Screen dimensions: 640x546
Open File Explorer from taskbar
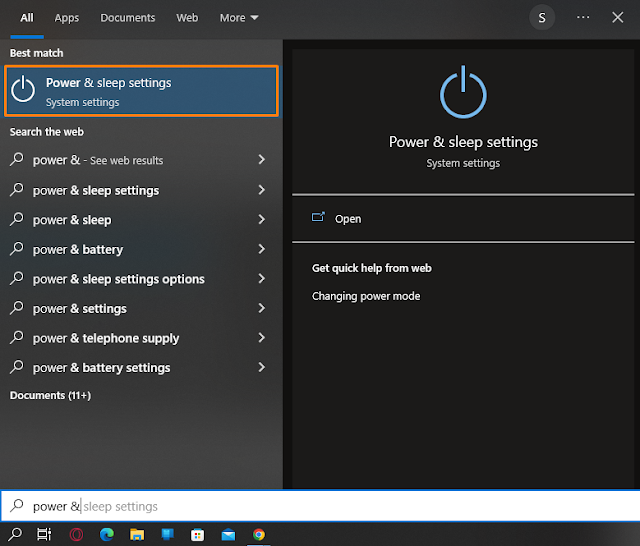[x=137, y=534]
